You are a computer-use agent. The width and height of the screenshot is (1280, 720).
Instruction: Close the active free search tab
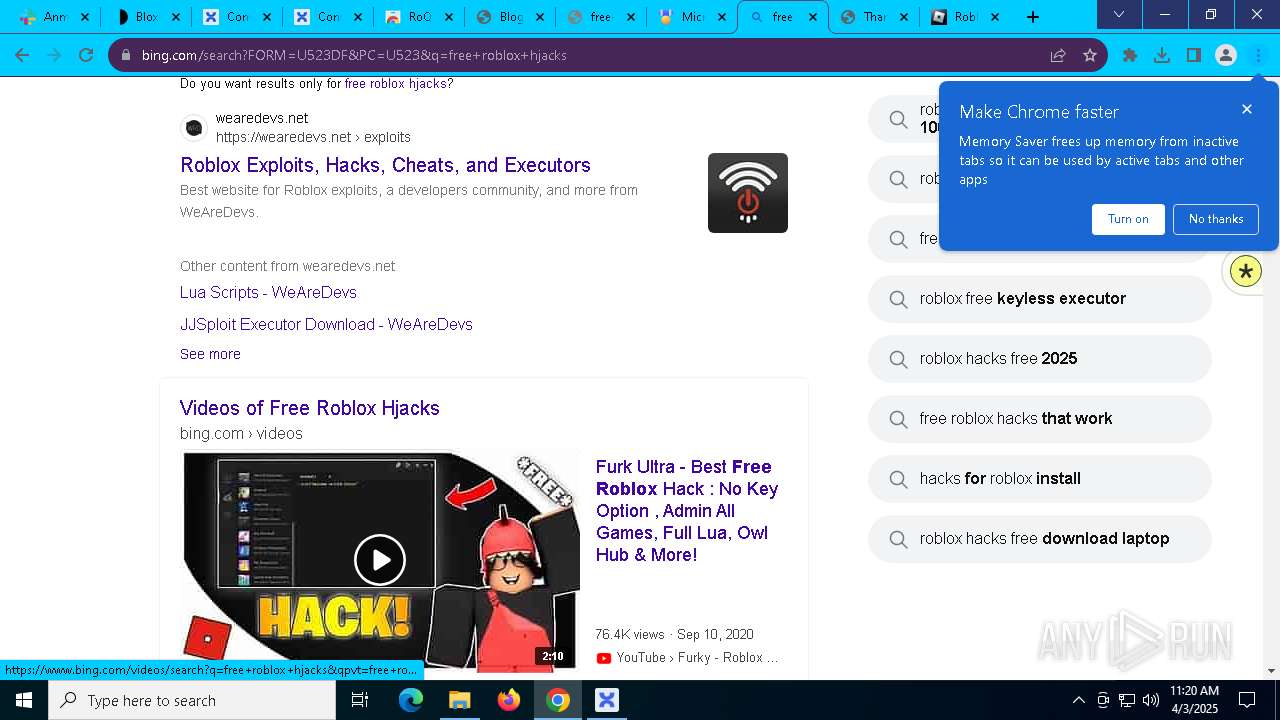[813, 17]
